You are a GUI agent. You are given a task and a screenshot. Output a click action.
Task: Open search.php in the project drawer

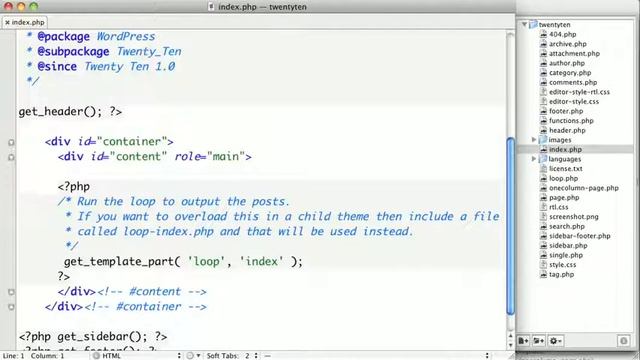(567, 226)
